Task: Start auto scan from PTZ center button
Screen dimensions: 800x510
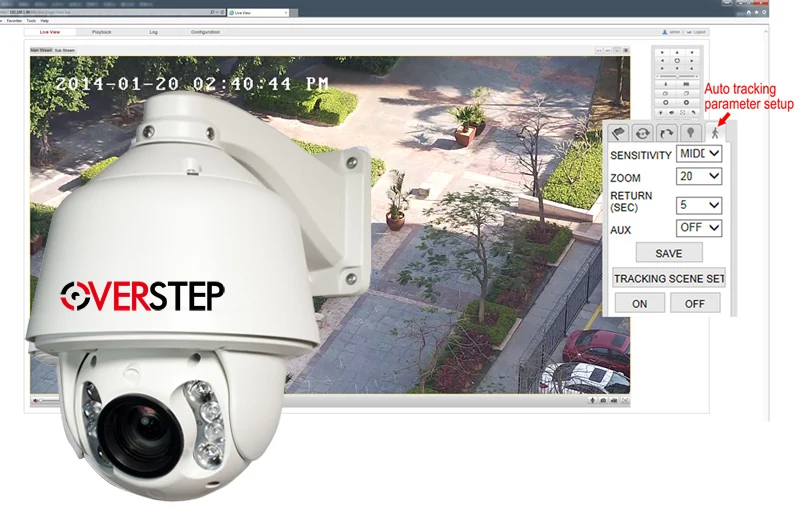Action: (x=677, y=61)
